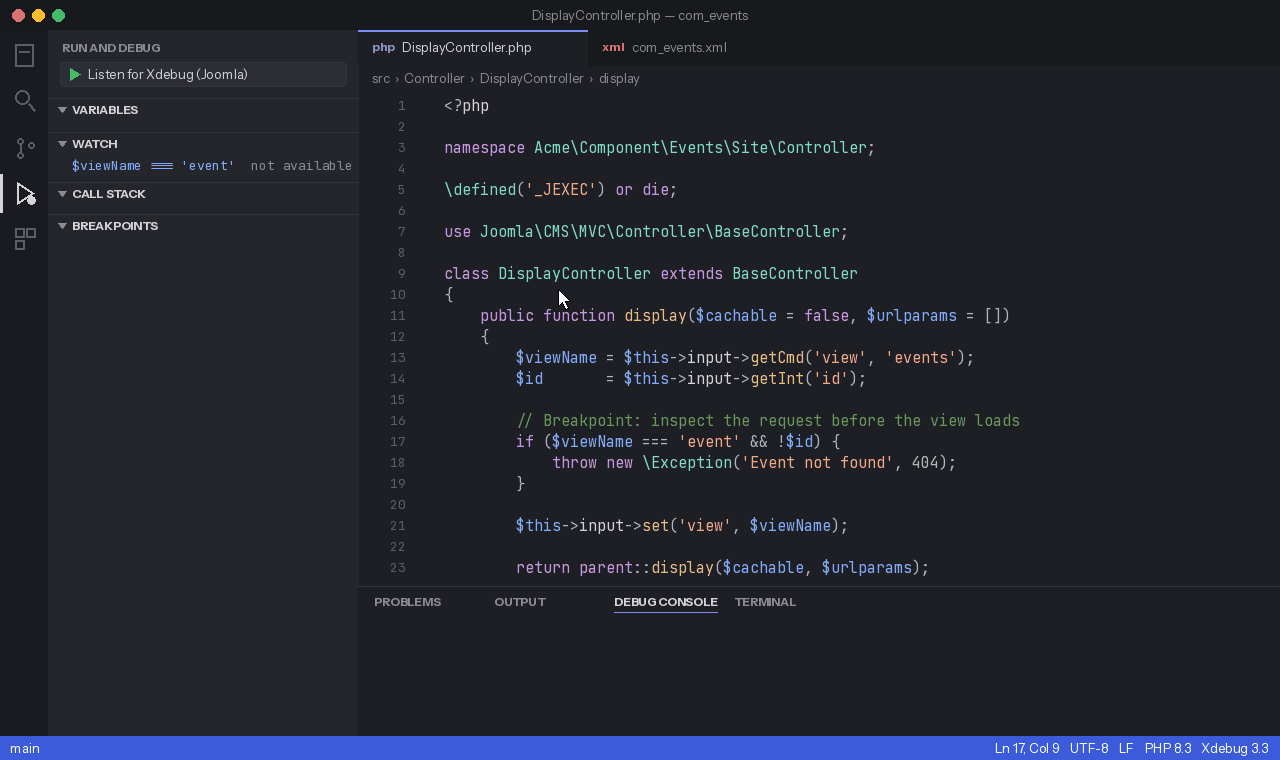Click '$urlparams' parameter on line 11

[x=911, y=315]
